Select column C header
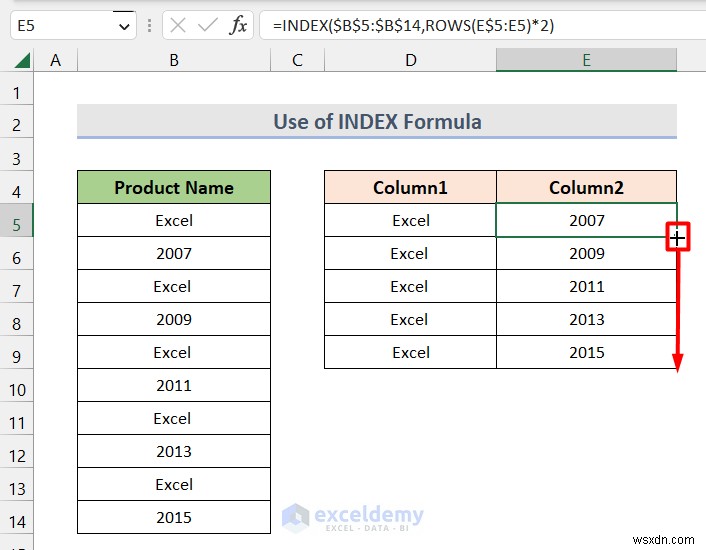This screenshot has height=550, width=706. (x=297, y=60)
